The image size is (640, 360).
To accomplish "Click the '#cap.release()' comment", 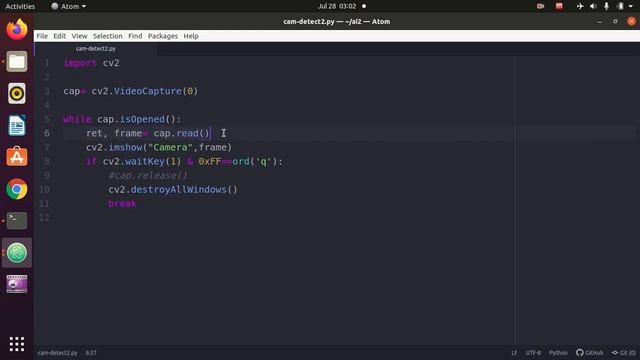I will click(x=148, y=176).
